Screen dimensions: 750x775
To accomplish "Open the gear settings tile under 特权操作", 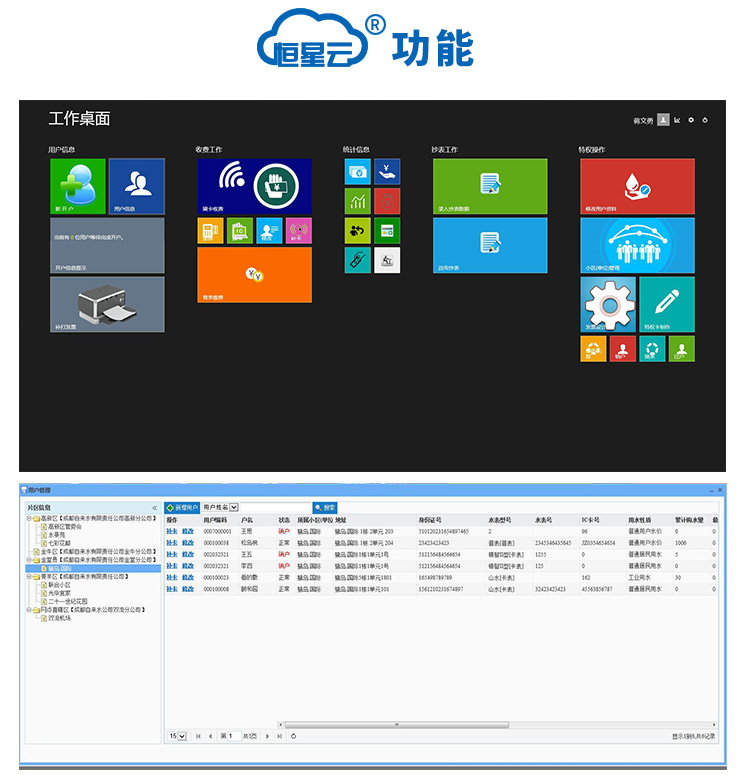I will click(x=608, y=304).
